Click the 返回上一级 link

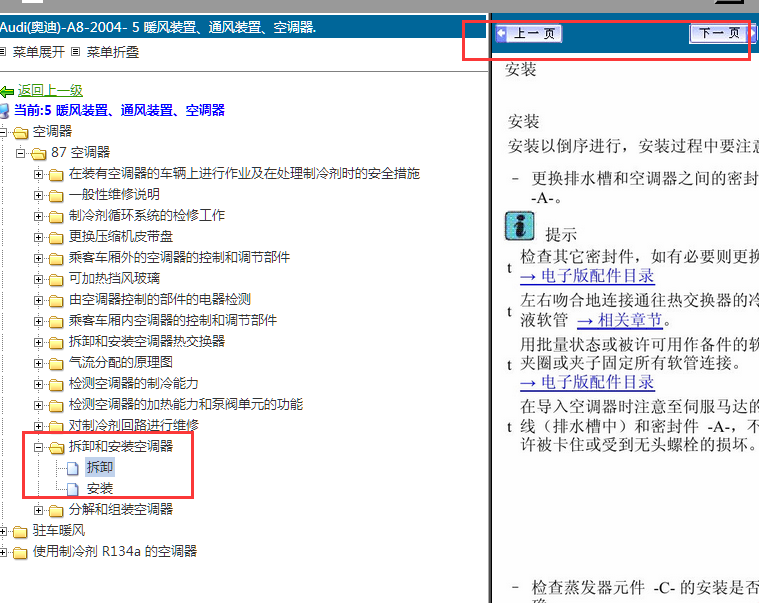[50, 90]
